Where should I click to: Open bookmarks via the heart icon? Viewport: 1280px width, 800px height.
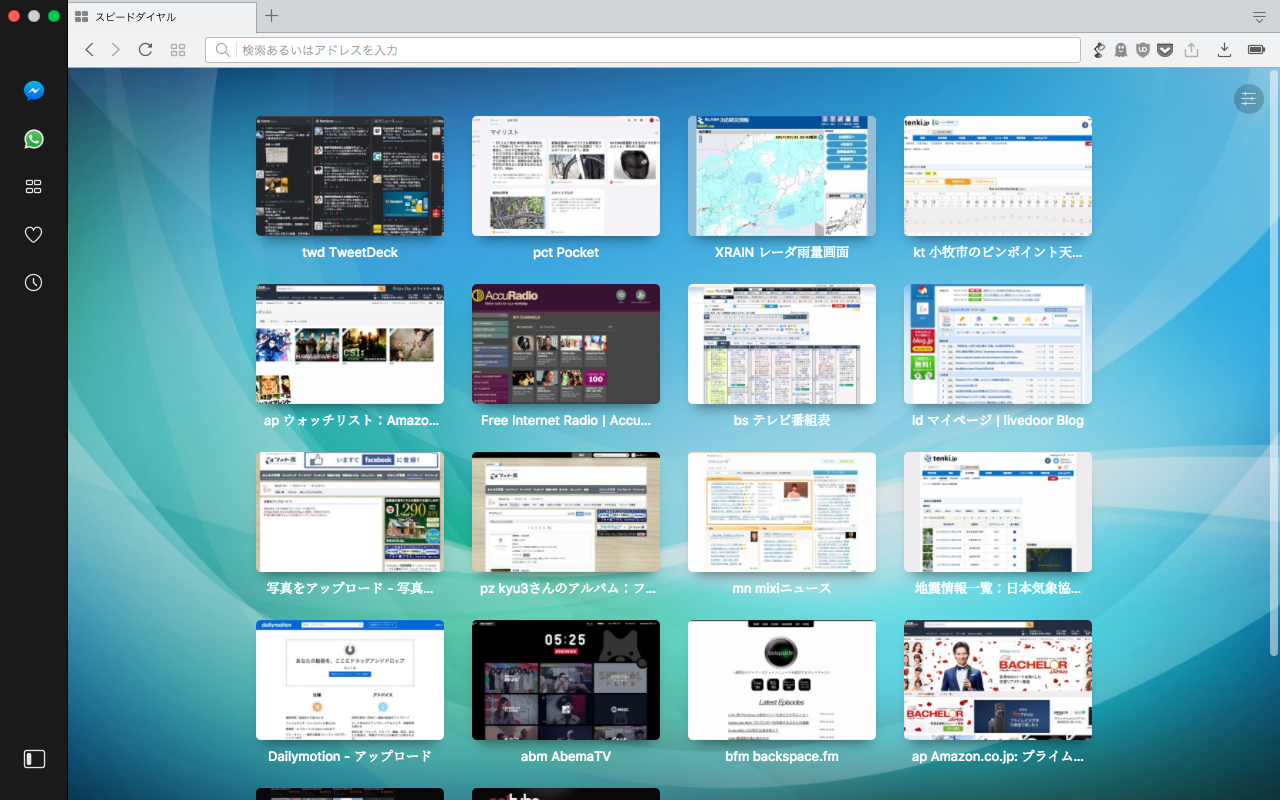click(x=34, y=235)
